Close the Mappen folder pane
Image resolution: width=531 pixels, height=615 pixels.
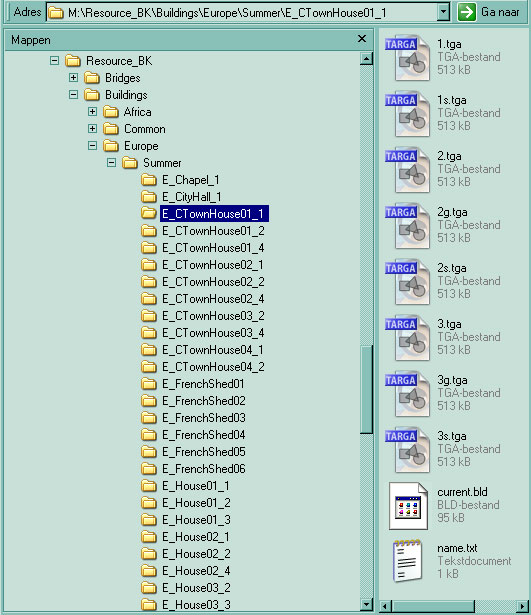click(362, 39)
